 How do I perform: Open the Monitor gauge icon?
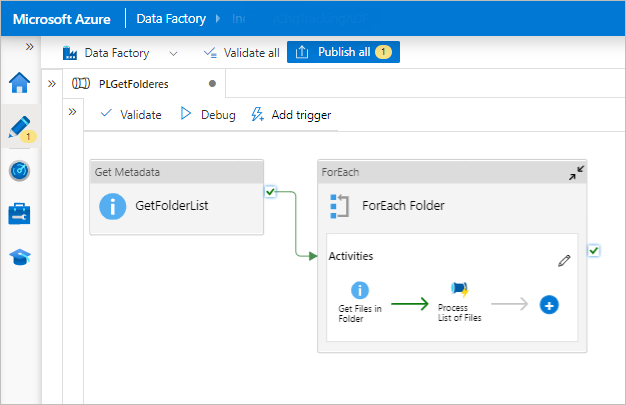point(19,171)
